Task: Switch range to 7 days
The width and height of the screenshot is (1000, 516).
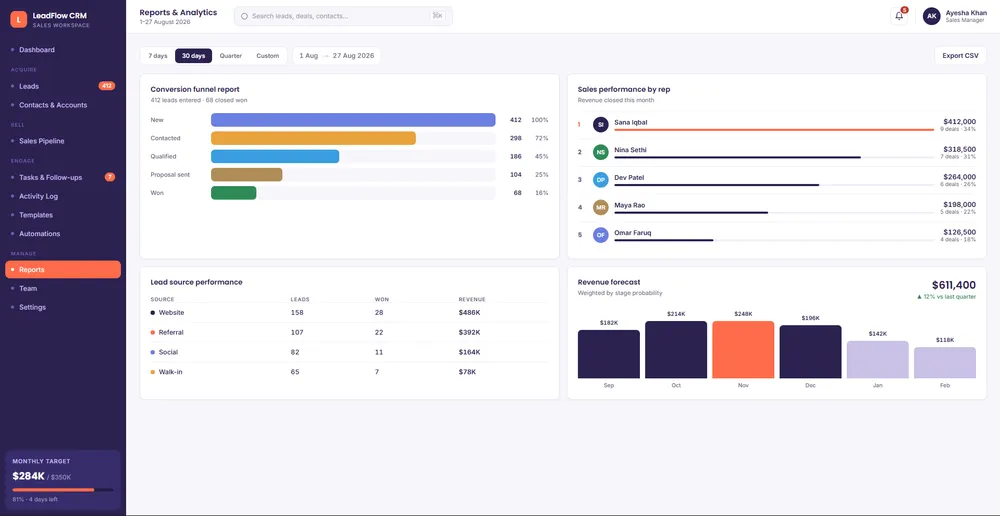Action: 158,56
